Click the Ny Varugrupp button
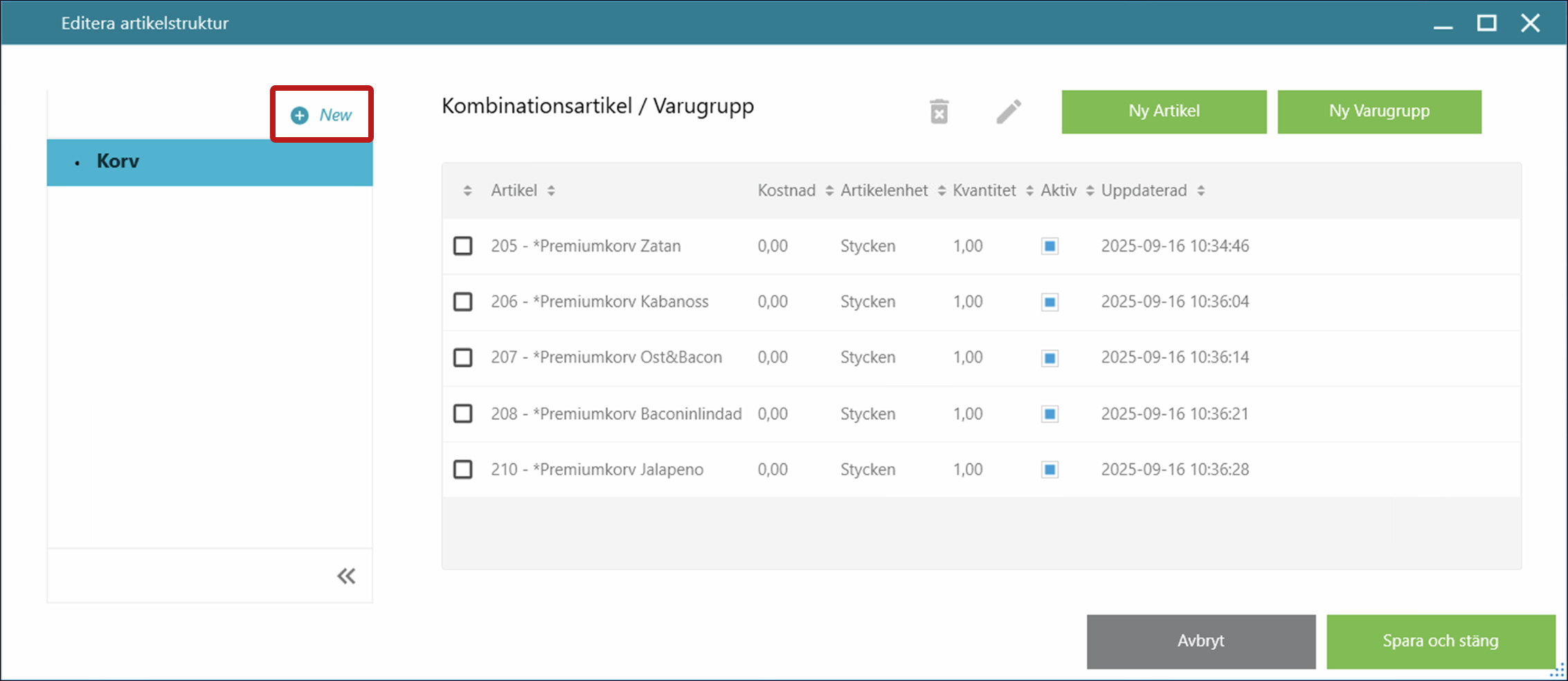The height and width of the screenshot is (681, 1568). coord(1379,112)
